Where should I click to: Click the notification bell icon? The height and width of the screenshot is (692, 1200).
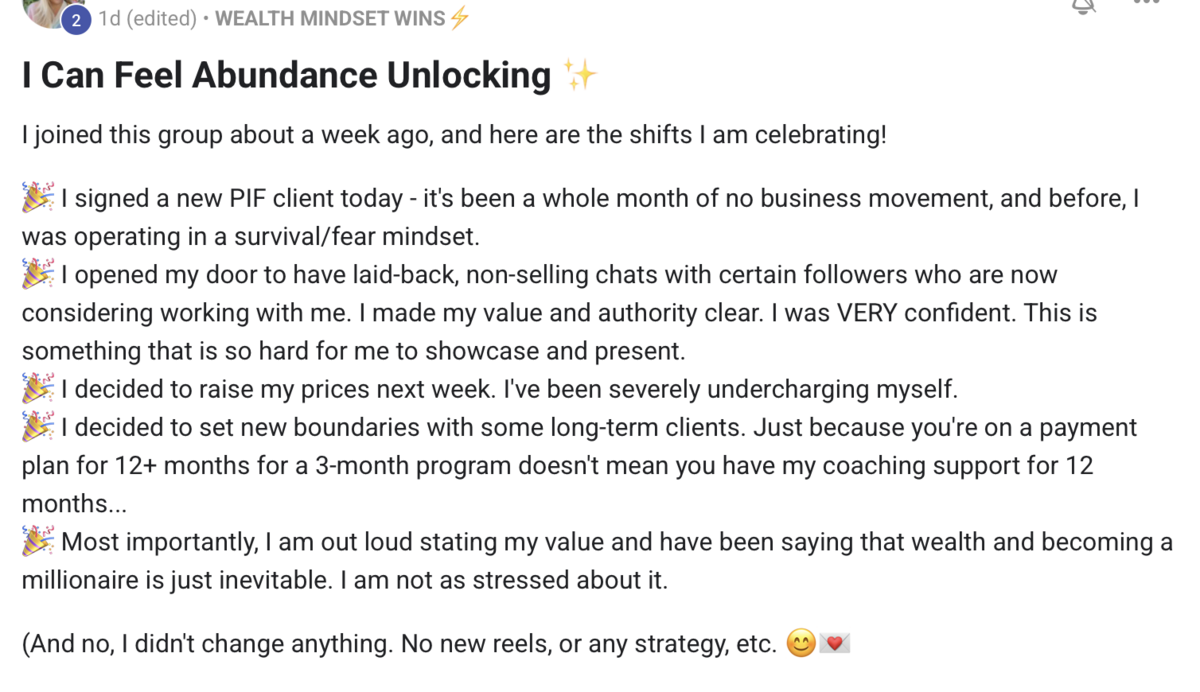pos(1084,5)
